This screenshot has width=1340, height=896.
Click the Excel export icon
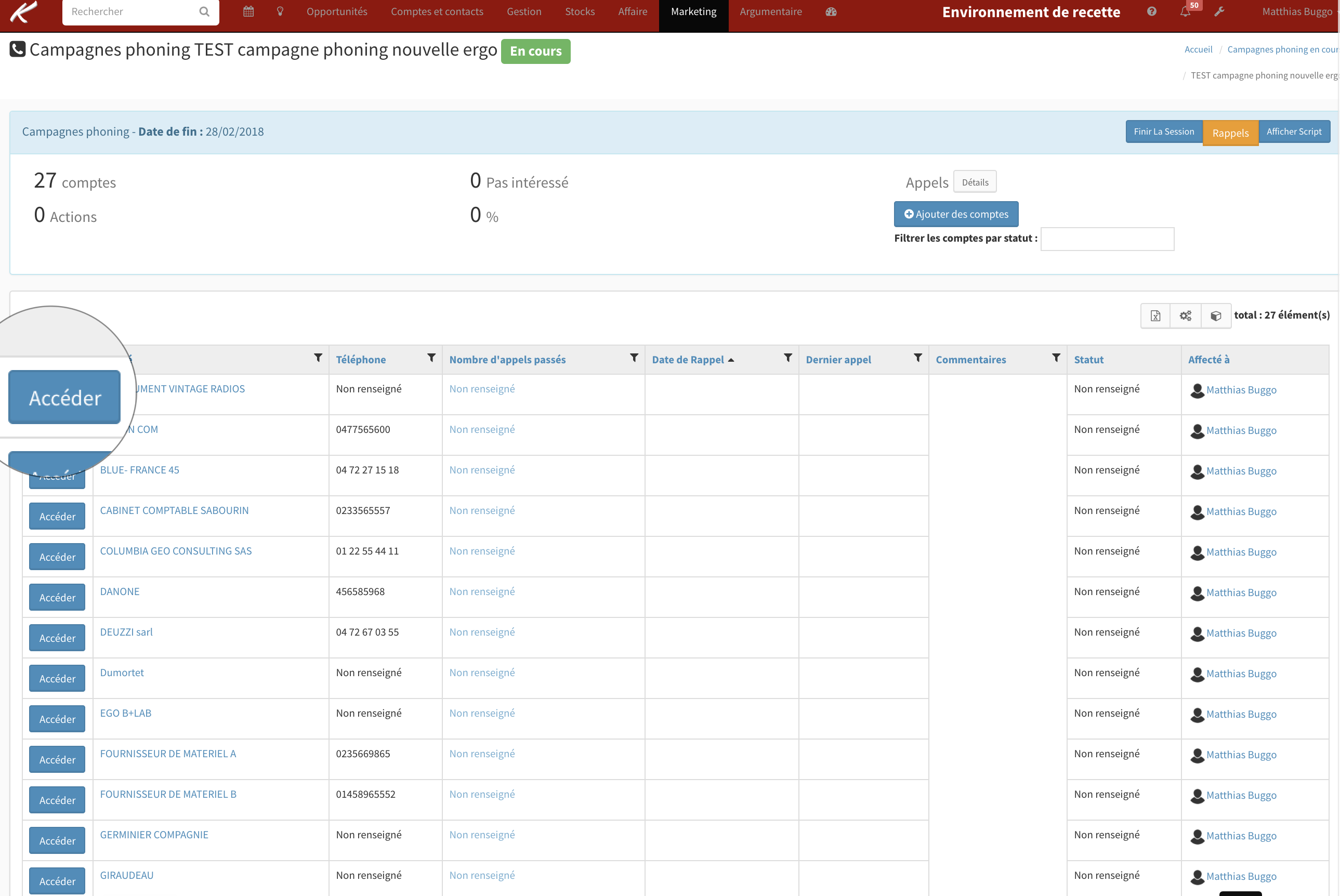click(1155, 316)
